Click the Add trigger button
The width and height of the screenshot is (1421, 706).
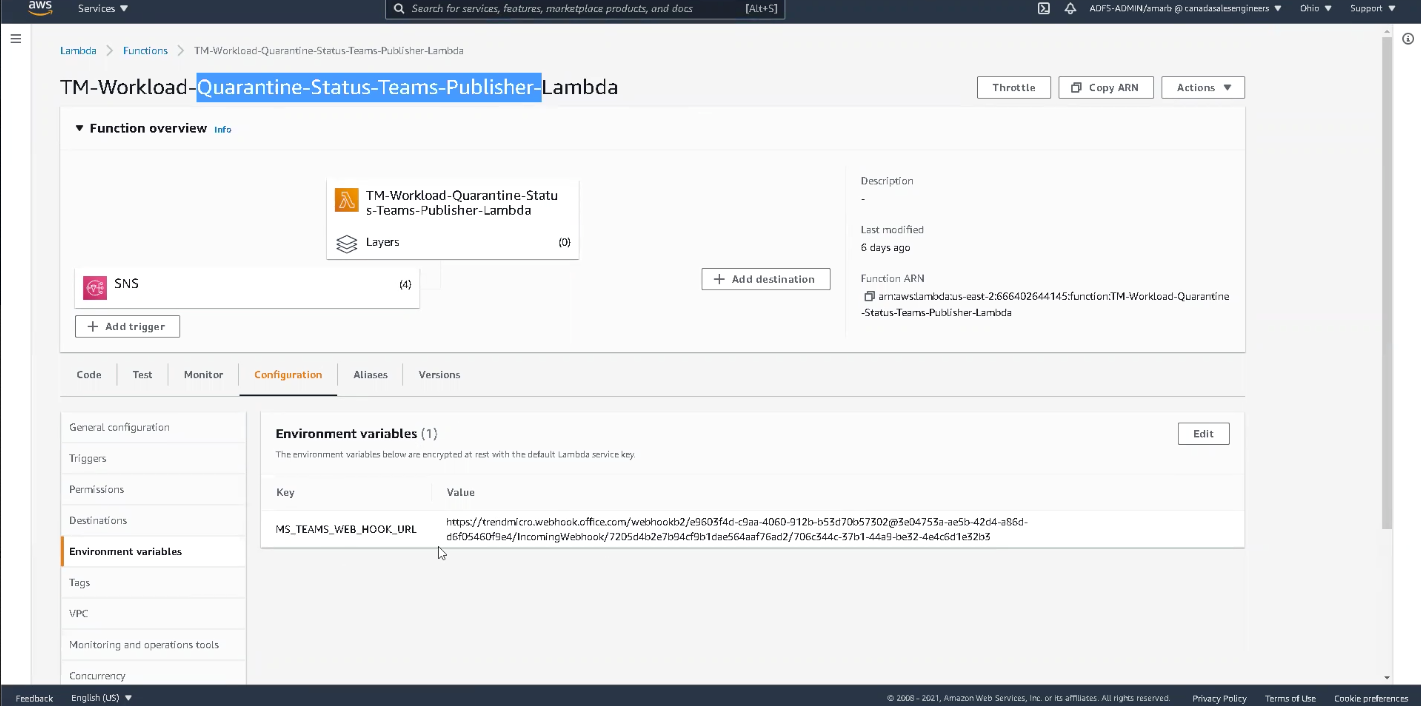(x=127, y=326)
